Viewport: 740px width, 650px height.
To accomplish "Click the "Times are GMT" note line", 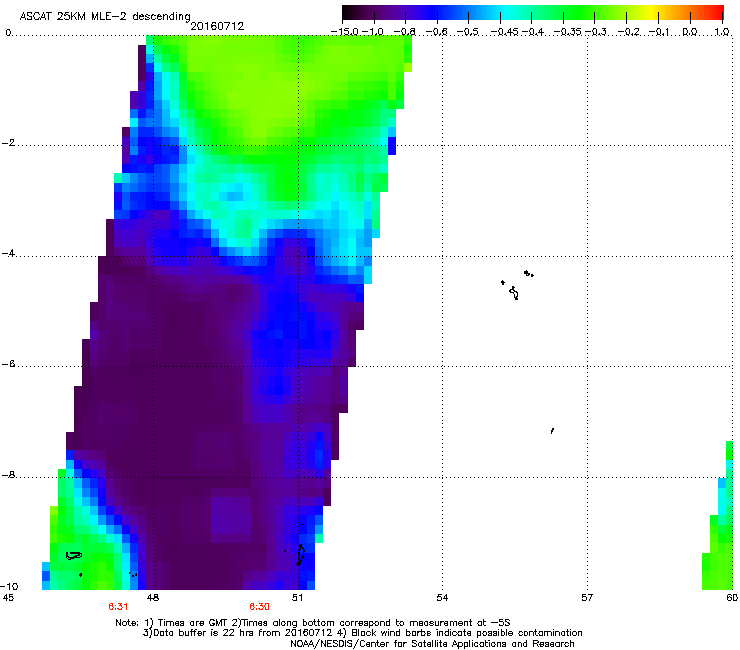I will point(313,623).
